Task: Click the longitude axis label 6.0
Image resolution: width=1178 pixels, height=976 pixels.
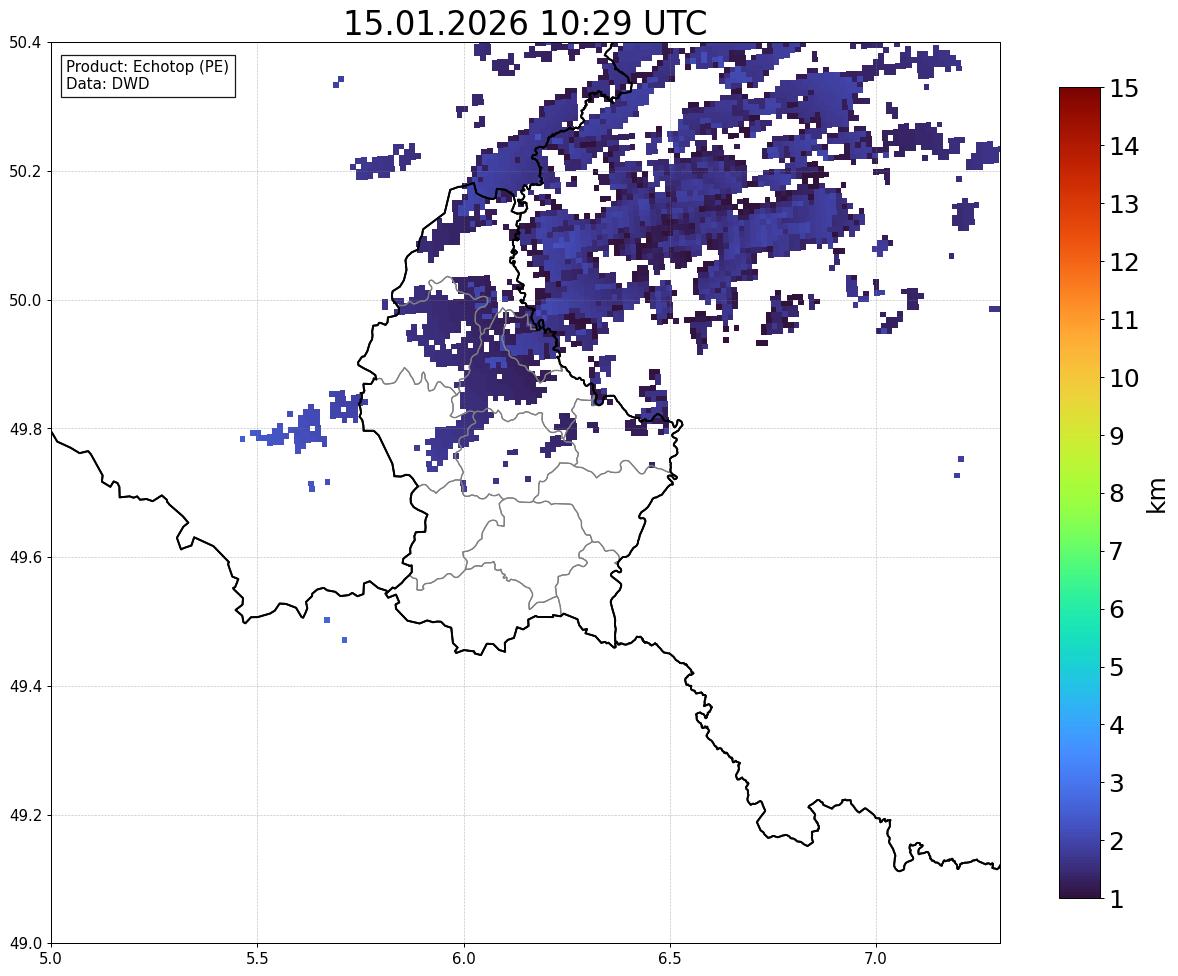Action: [x=464, y=959]
